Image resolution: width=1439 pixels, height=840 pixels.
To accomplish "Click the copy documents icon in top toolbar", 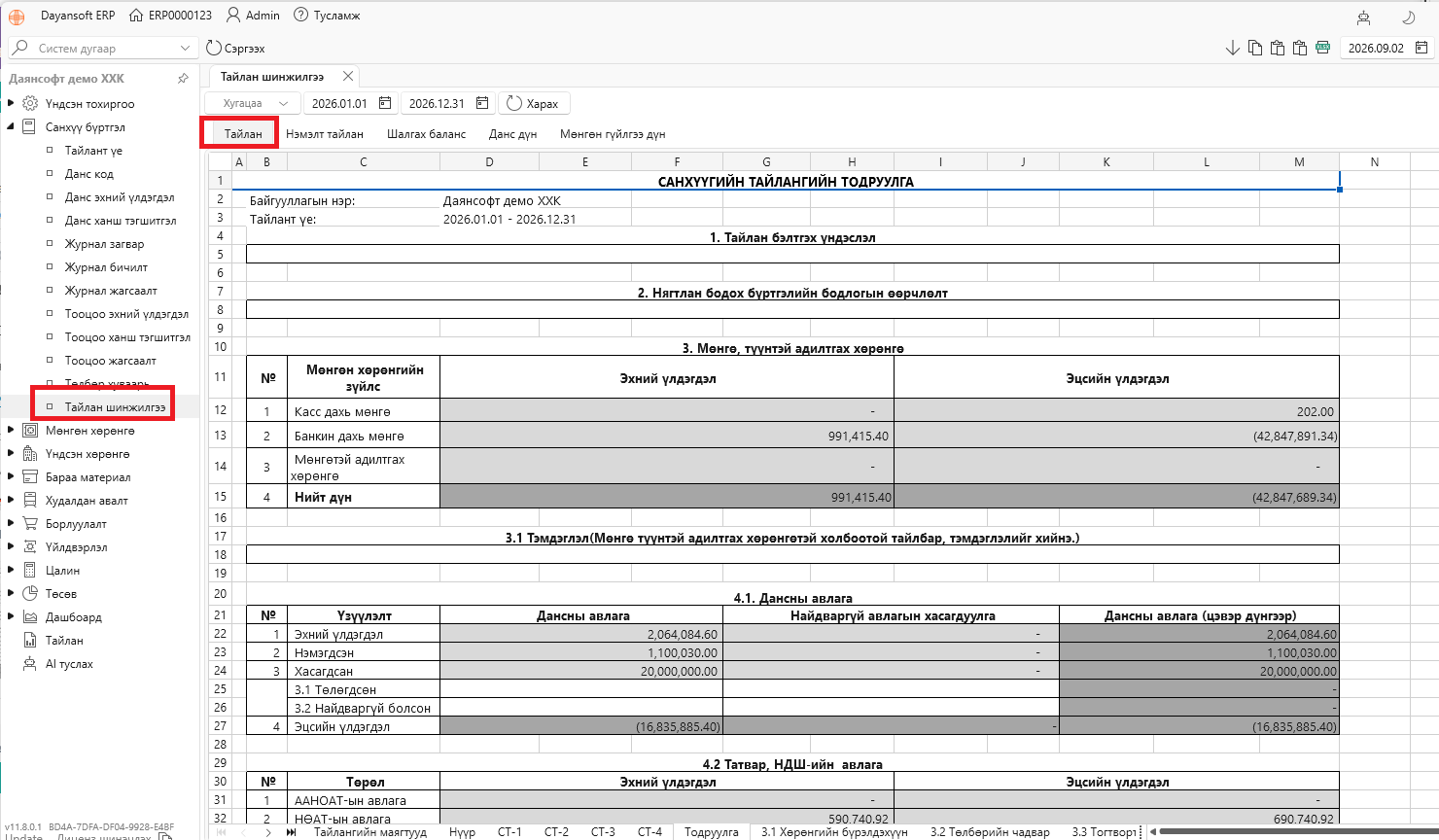I will pos(1255,48).
